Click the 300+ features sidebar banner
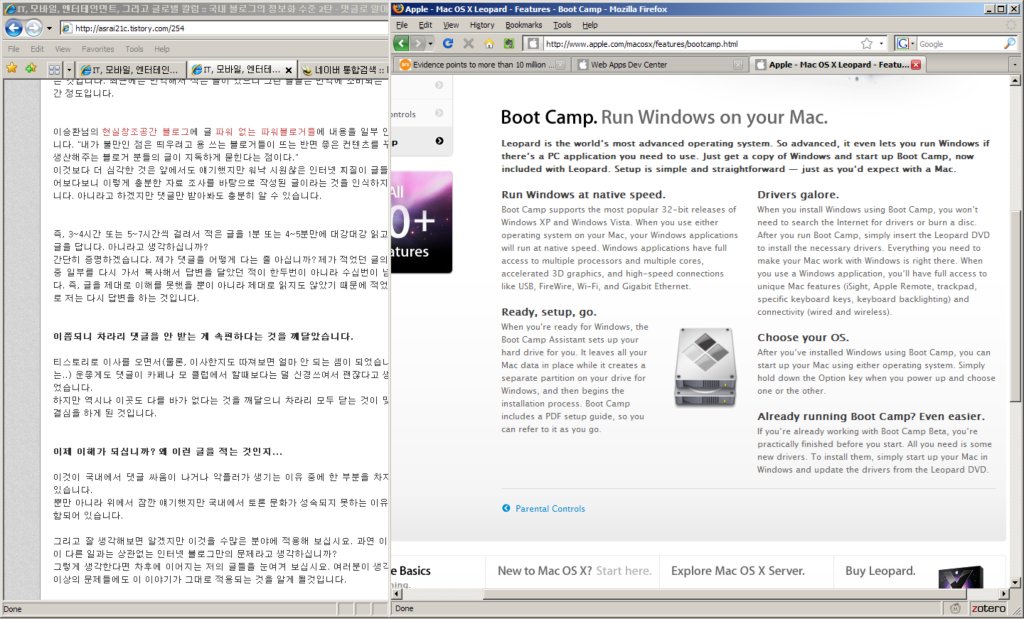 click(422, 222)
